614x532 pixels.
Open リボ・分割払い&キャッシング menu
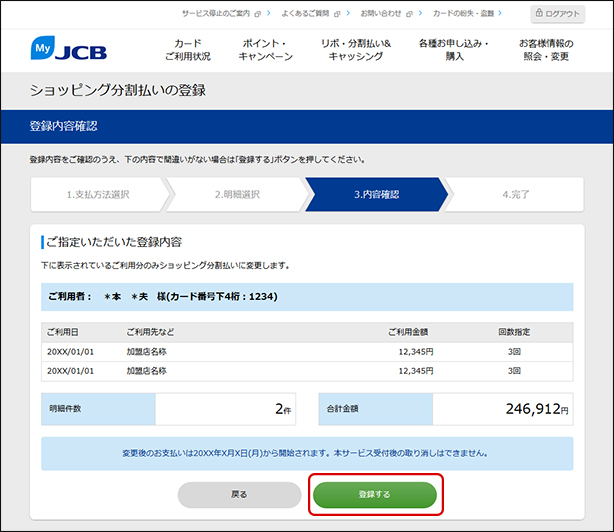[x=356, y=50]
